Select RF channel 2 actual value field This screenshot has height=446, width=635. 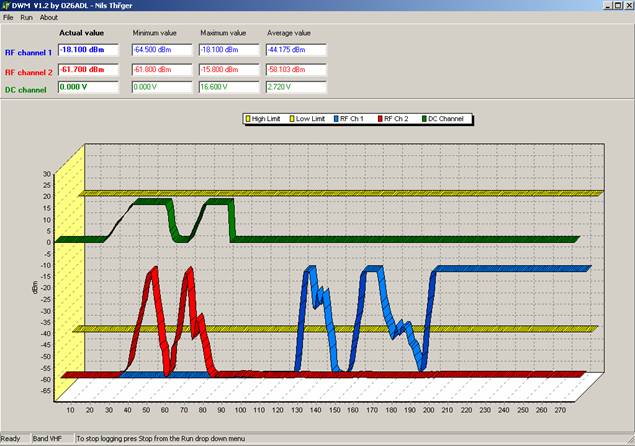tap(88, 69)
